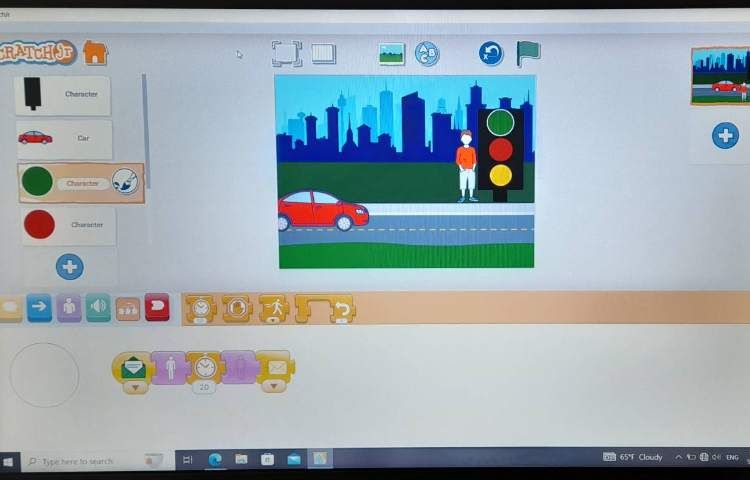Click the orange Home icon

[95, 53]
